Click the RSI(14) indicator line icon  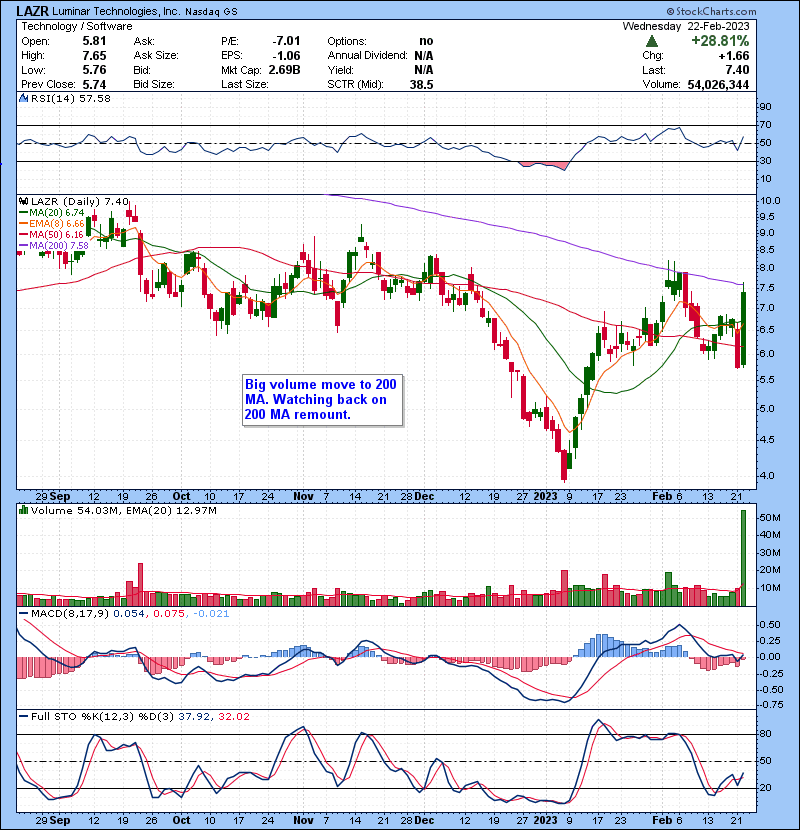point(23,98)
